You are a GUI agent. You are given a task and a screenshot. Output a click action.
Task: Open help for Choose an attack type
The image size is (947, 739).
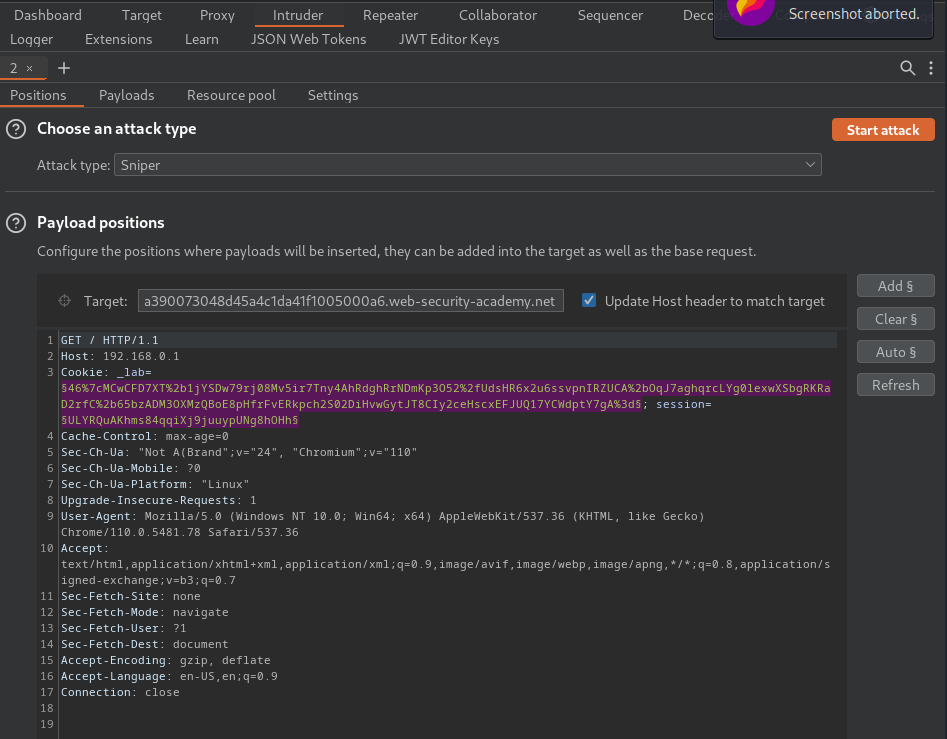point(16,129)
